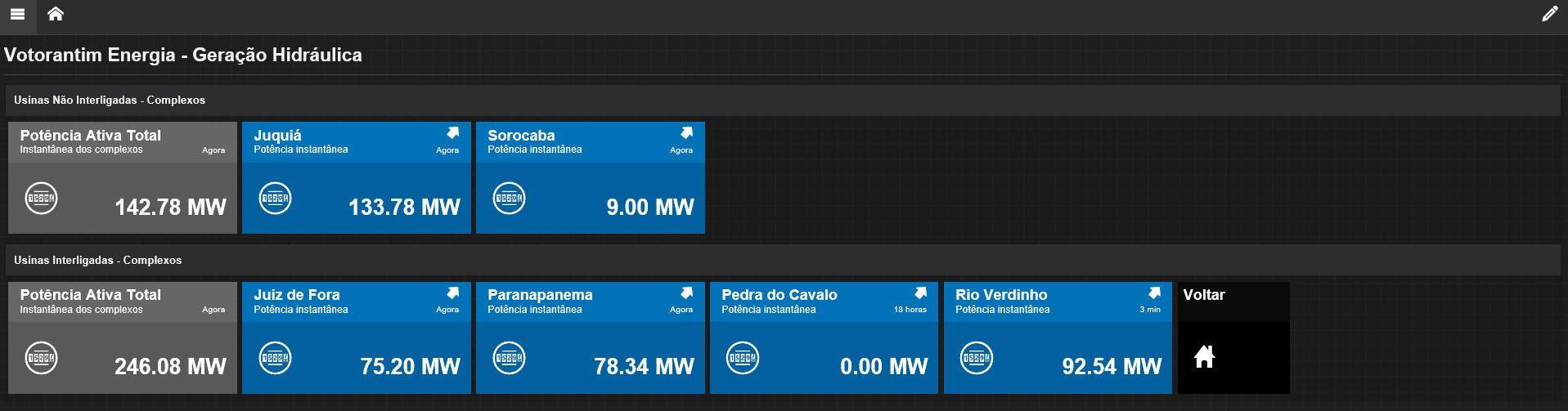Select the 0.00 MW value
This screenshot has width=1568, height=411.
pos(884,367)
